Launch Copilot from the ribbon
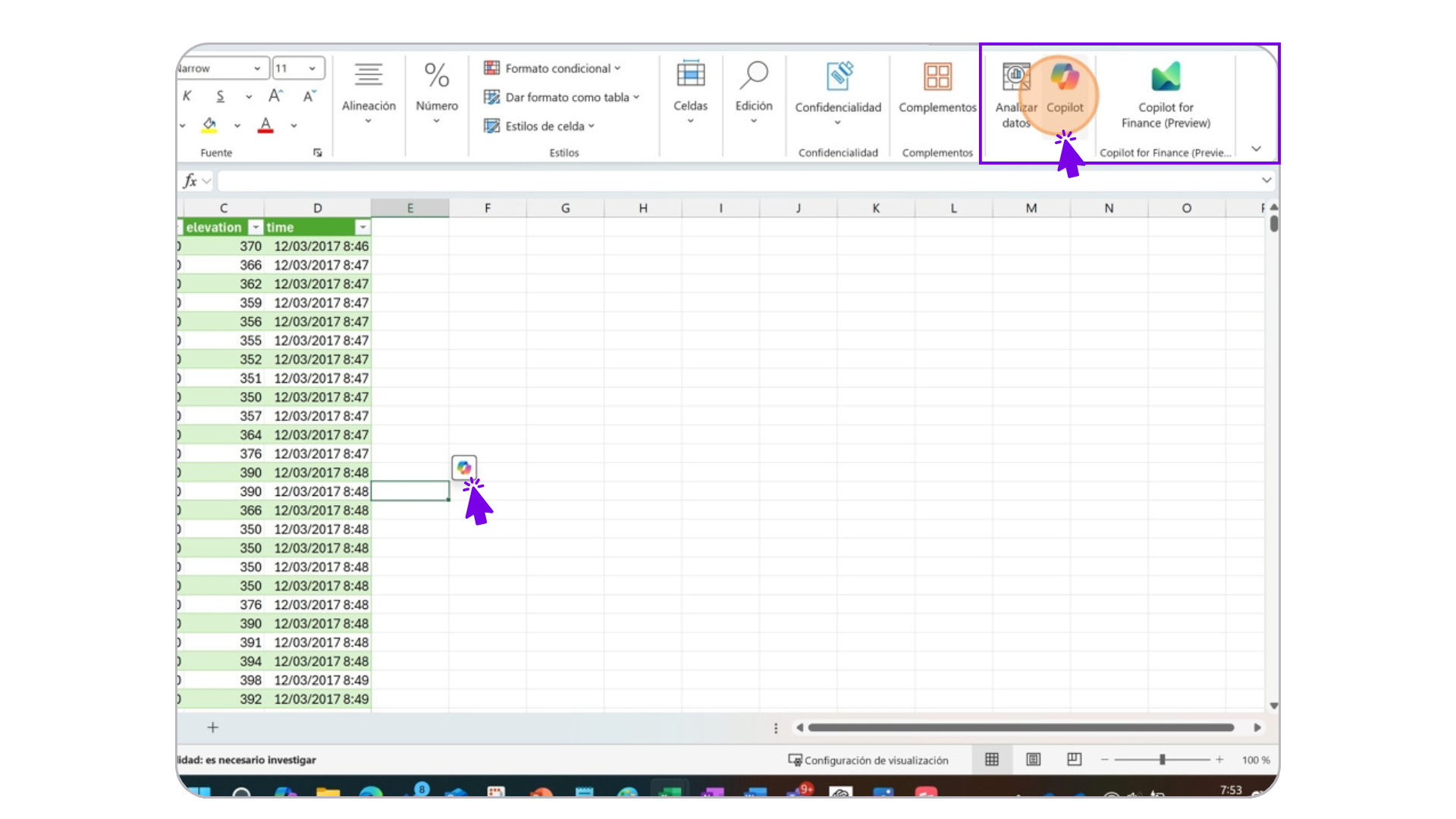The height and width of the screenshot is (819, 1456). pos(1065,88)
